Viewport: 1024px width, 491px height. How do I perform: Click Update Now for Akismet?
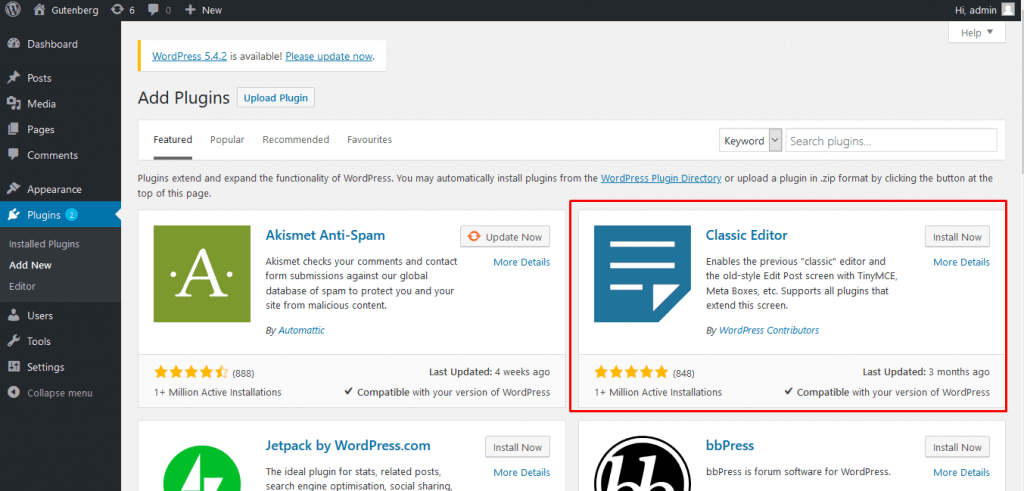tap(505, 237)
